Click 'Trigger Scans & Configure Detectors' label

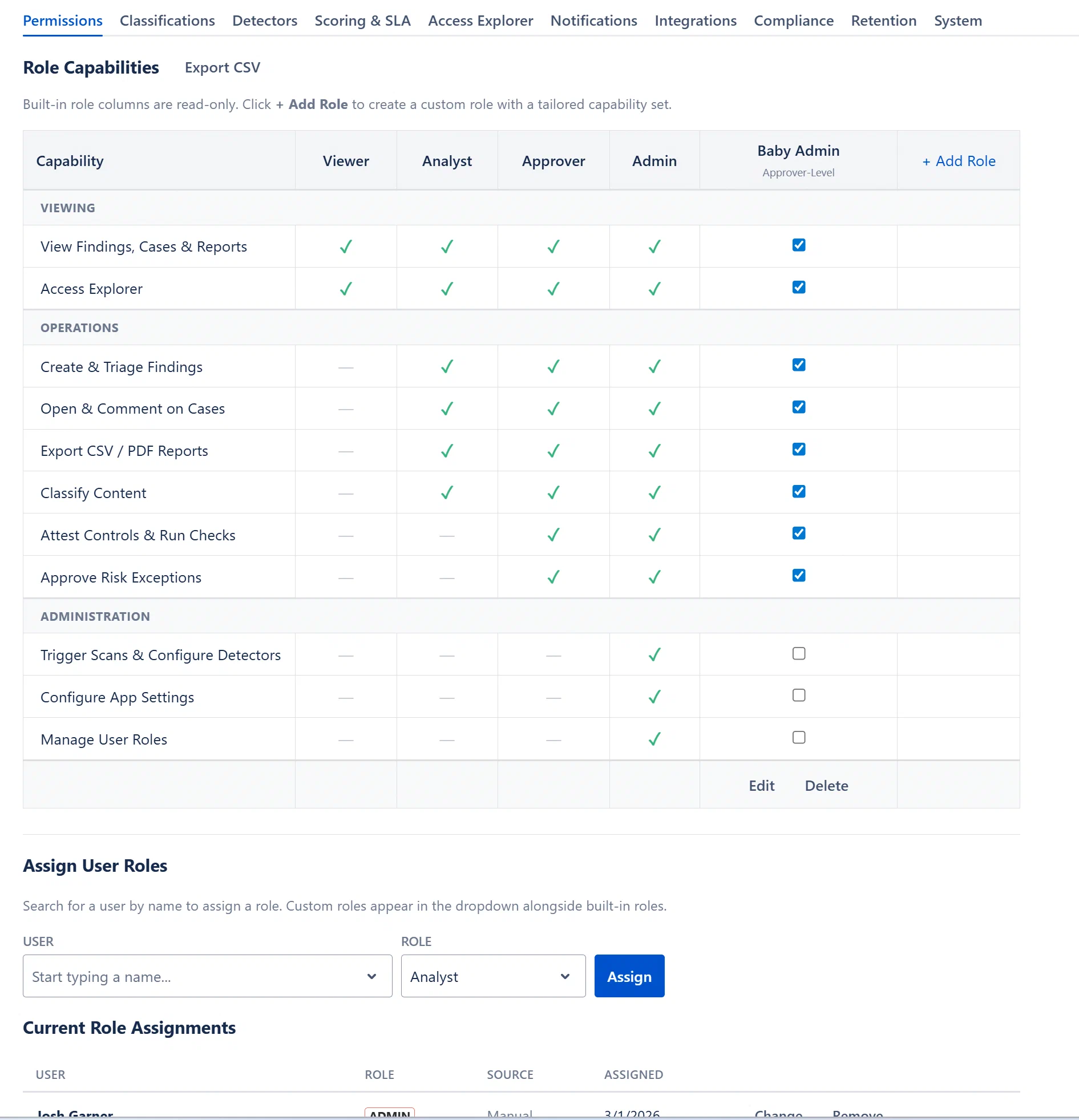160,655
